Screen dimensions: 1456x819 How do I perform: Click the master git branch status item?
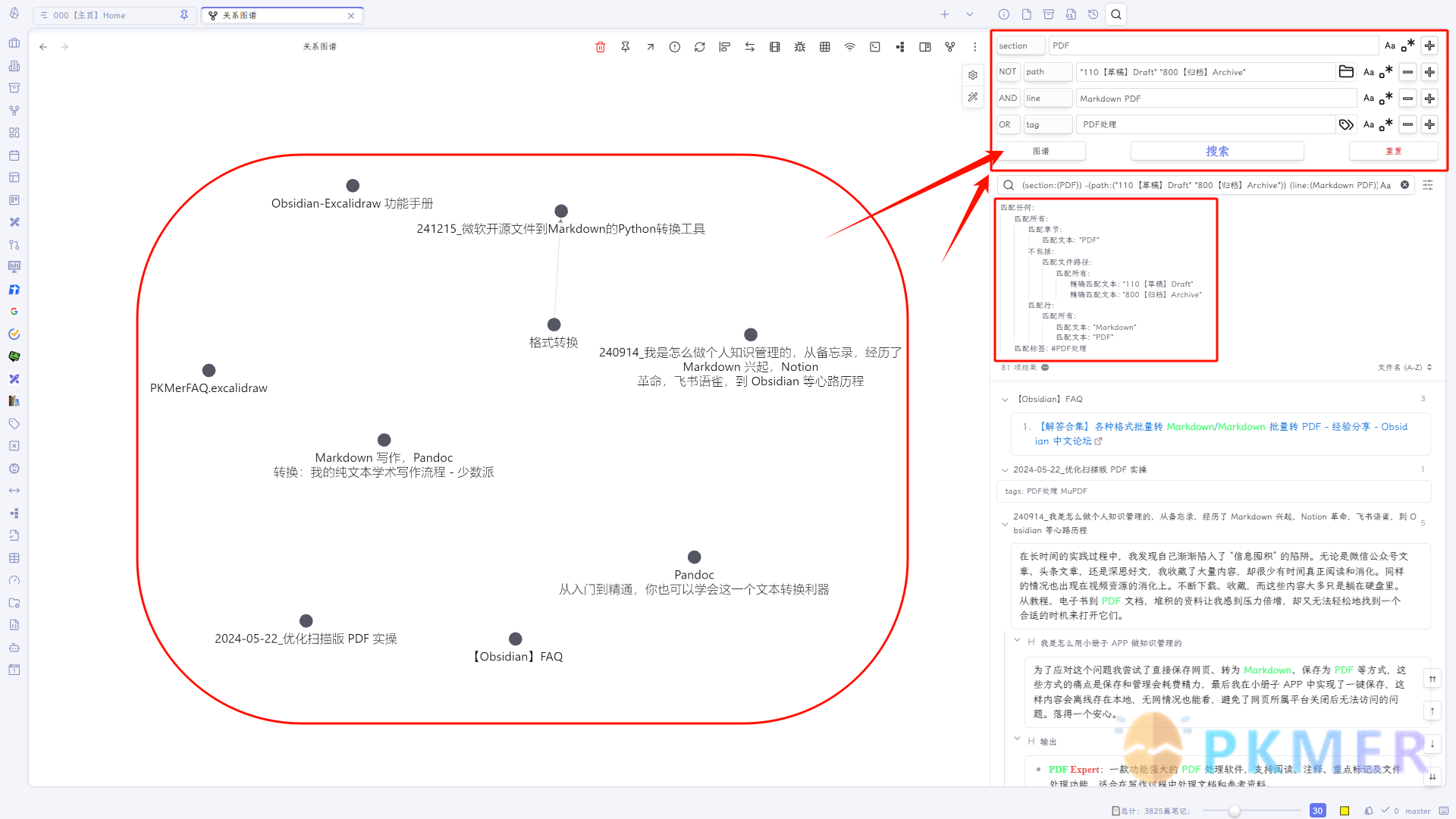click(x=1418, y=811)
